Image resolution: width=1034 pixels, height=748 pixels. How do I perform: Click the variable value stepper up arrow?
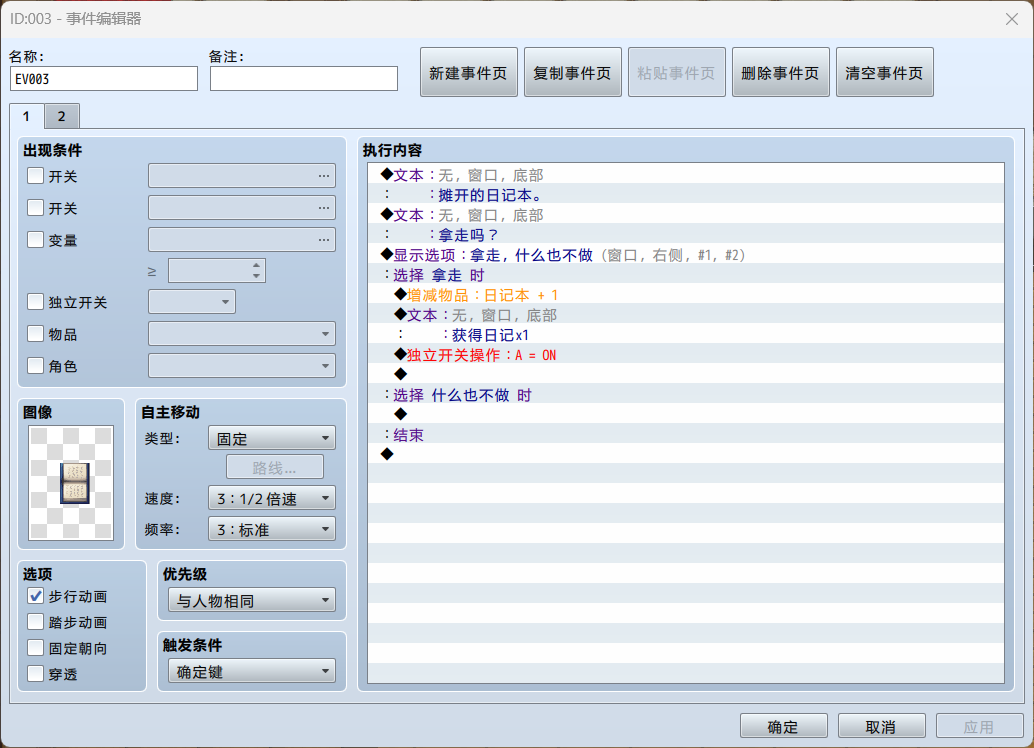point(257,265)
